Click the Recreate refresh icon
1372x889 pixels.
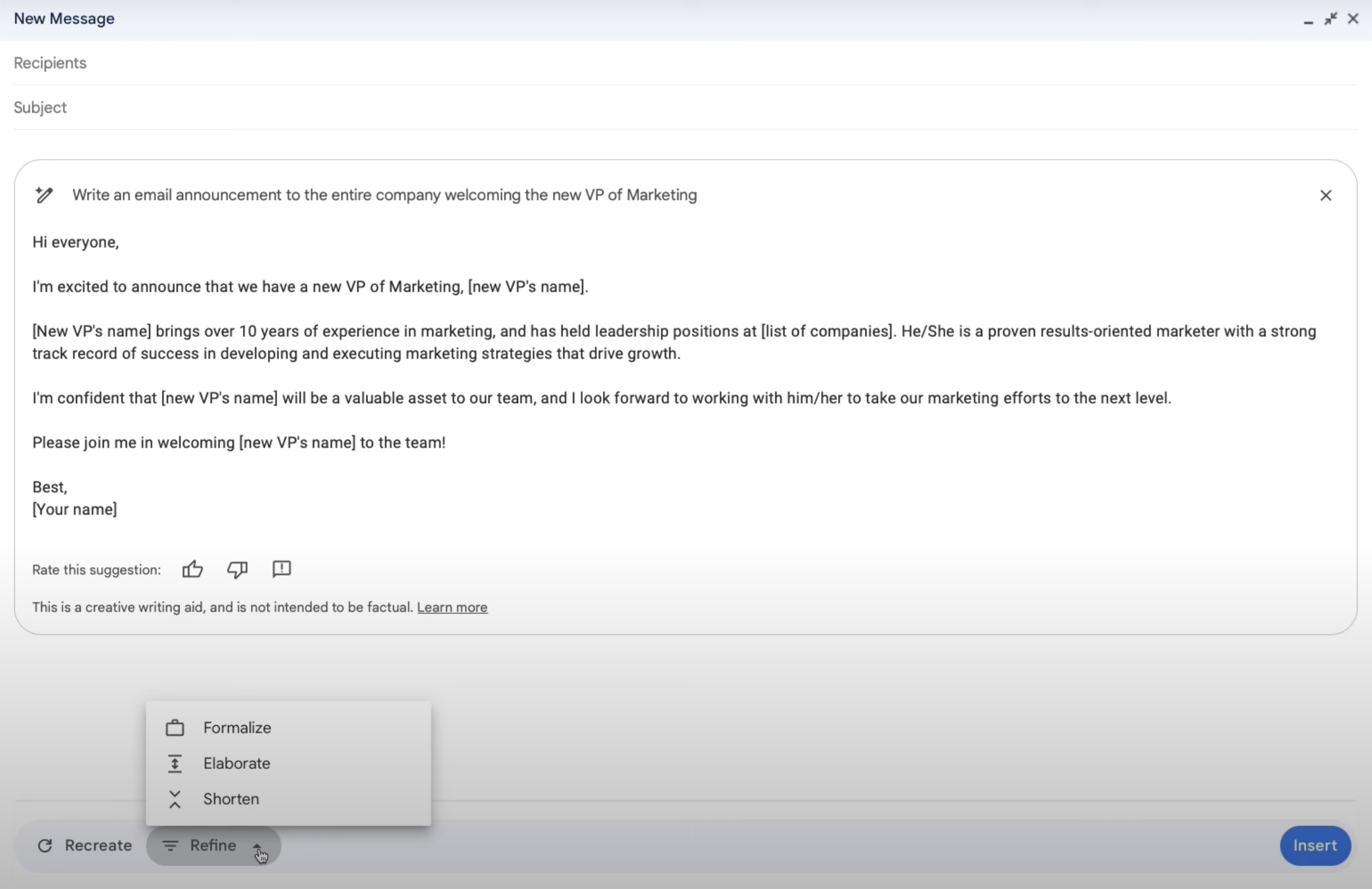[x=45, y=846]
